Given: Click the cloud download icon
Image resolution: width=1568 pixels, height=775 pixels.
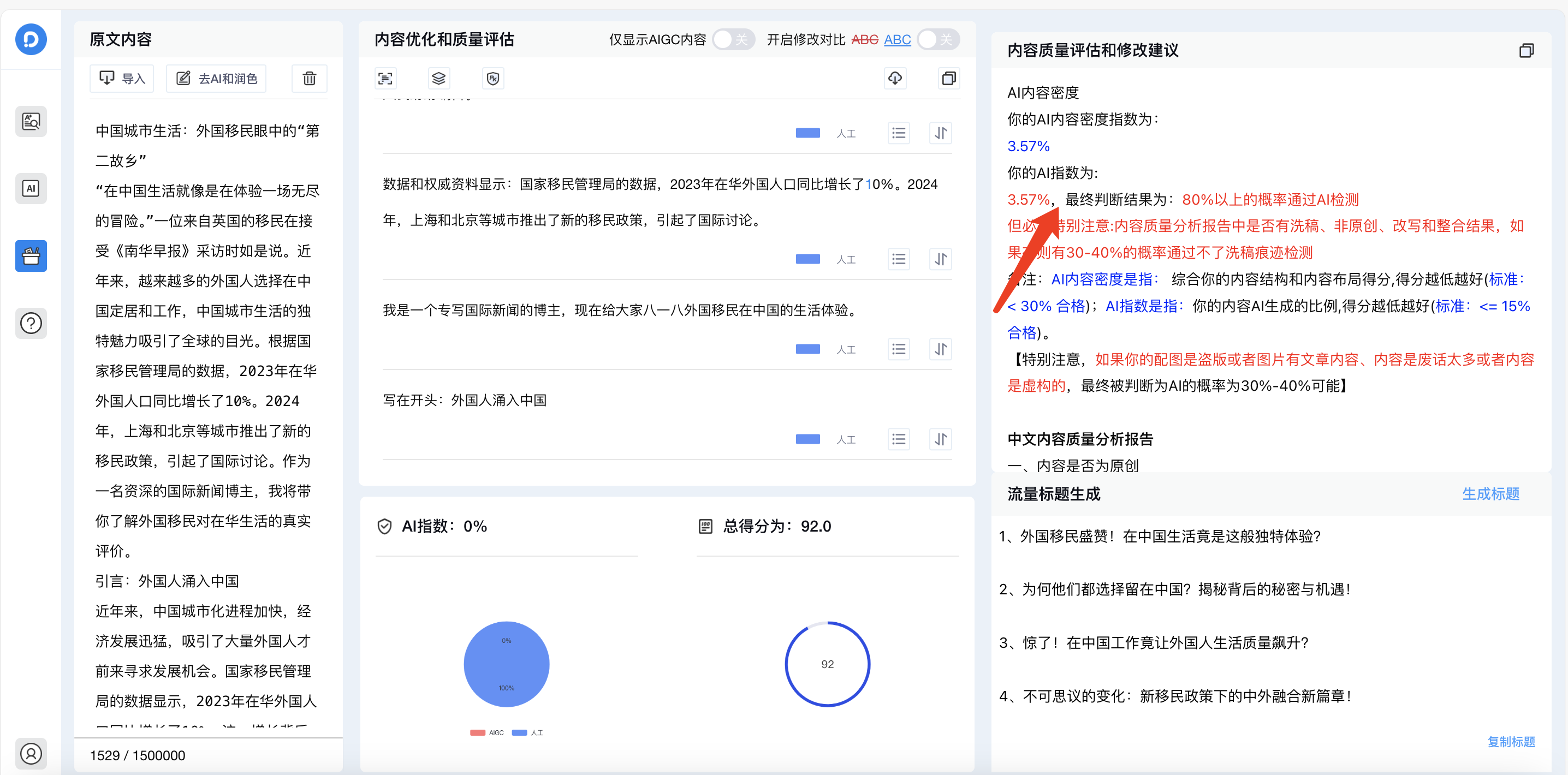Looking at the screenshot, I should (x=895, y=79).
